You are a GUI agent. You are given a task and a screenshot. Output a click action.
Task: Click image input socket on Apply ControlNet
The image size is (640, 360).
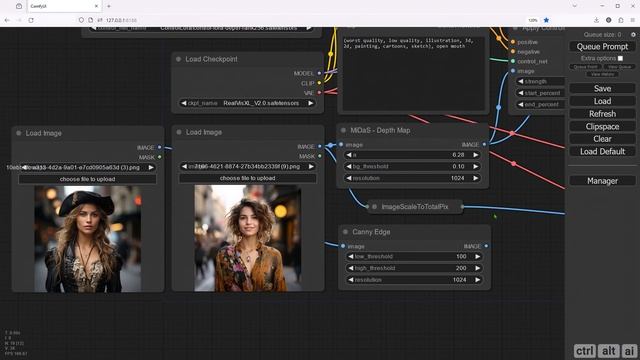513,71
